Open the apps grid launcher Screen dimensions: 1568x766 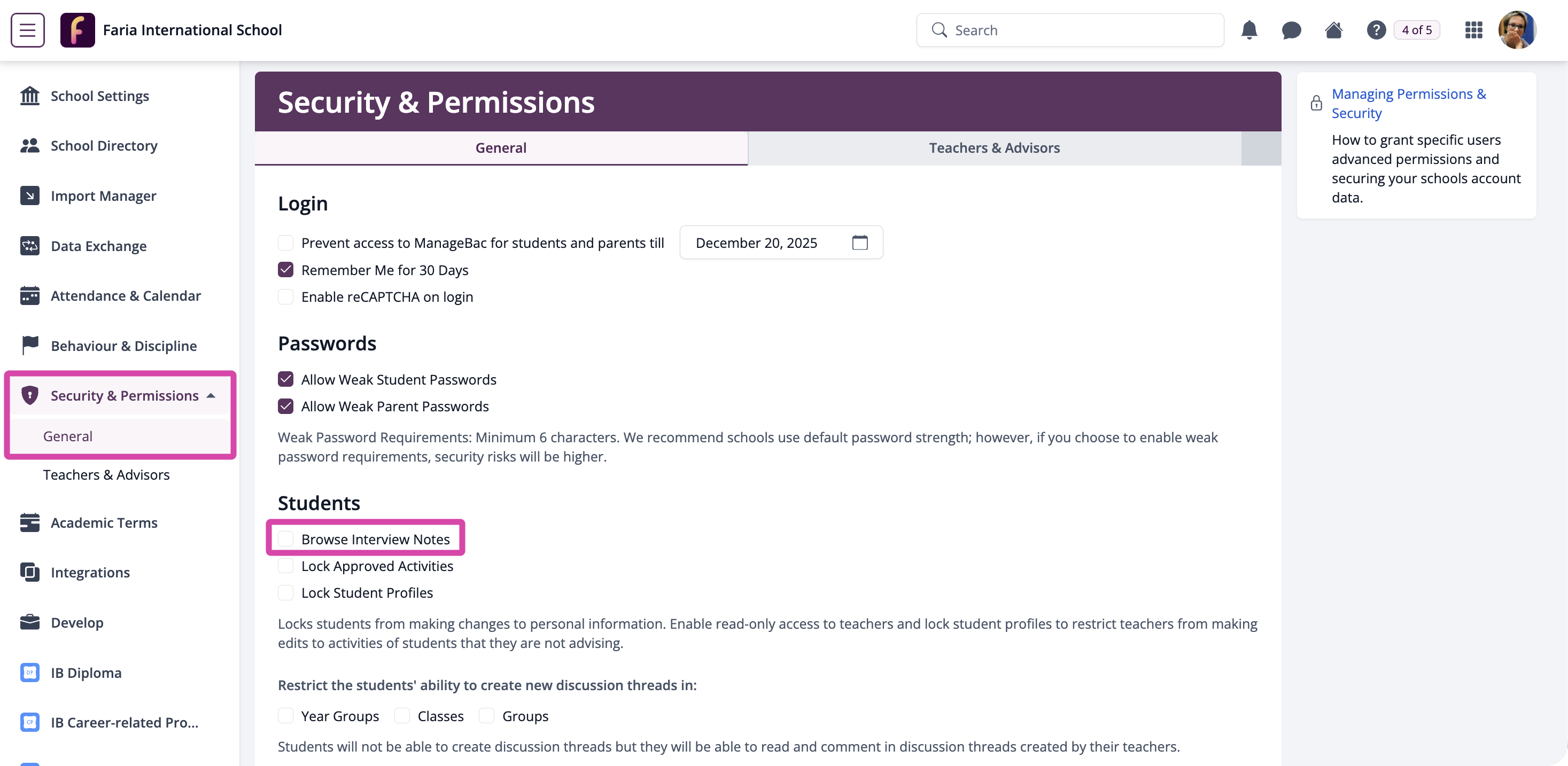pos(1473,30)
